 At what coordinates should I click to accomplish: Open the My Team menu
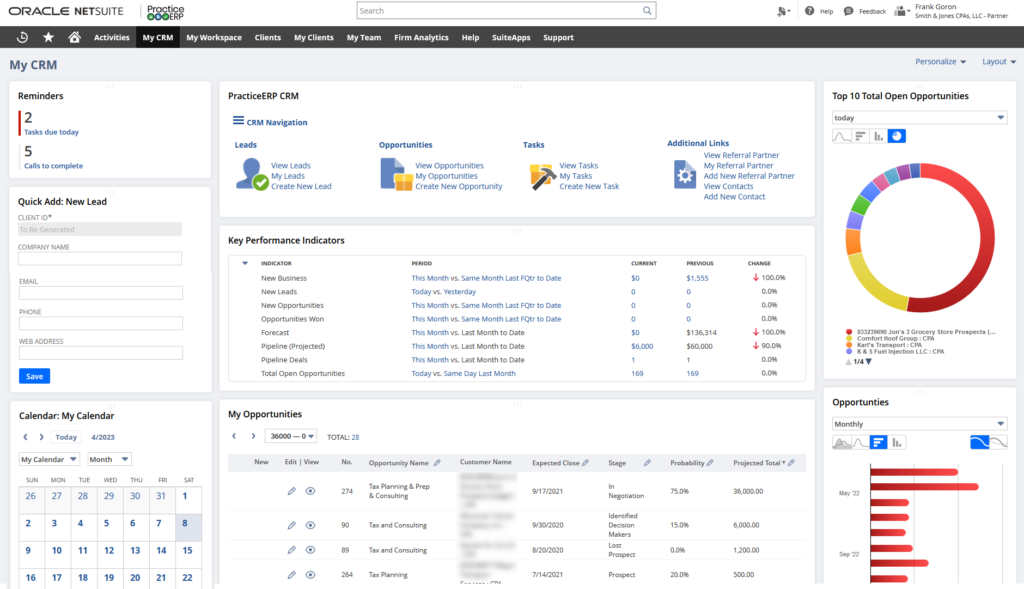[x=364, y=37]
